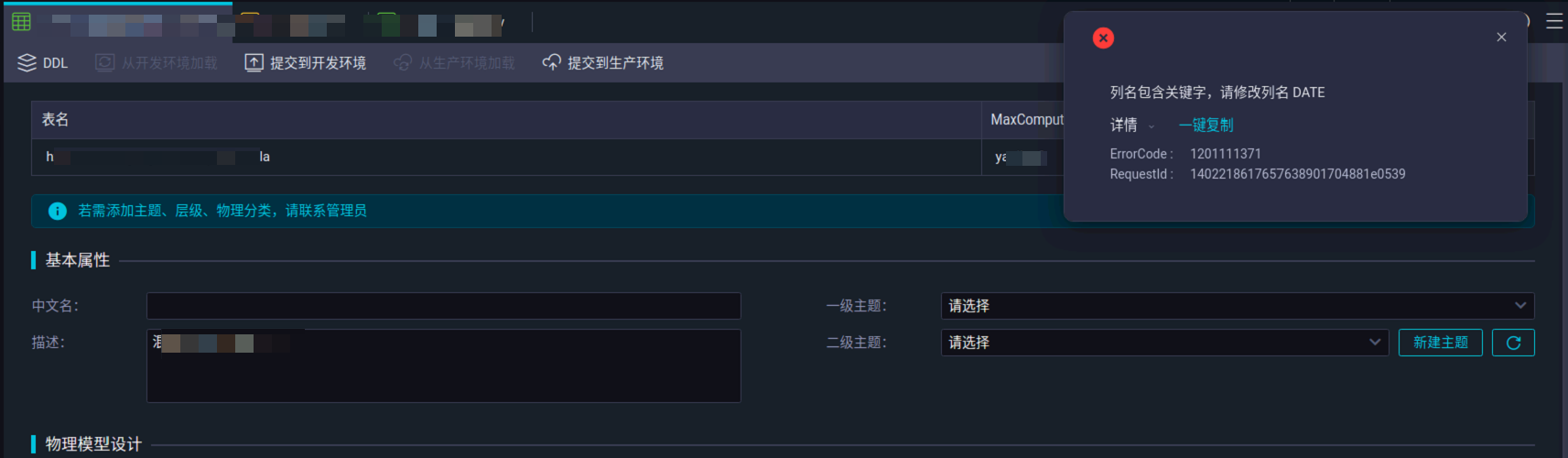Click the 表名 column header
This screenshot has height=458, width=1568.
[x=55, y=120]
